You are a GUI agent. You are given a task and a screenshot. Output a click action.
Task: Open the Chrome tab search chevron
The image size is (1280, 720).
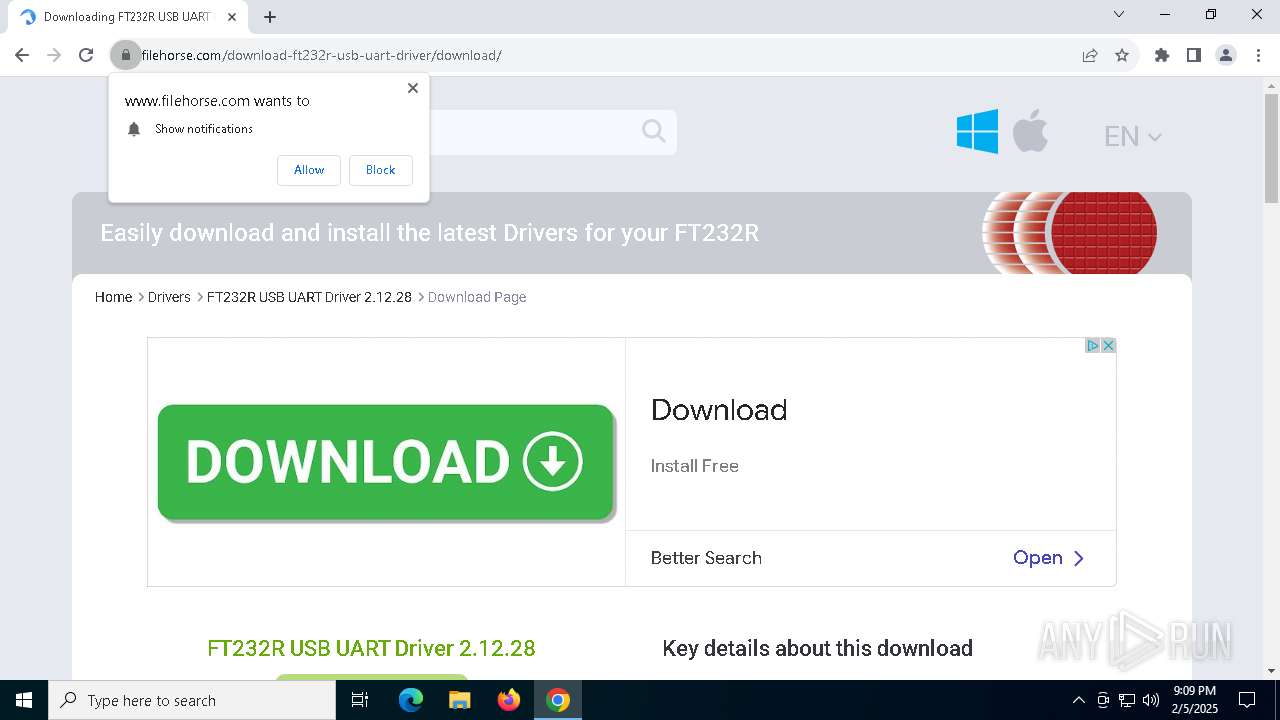1119,15
